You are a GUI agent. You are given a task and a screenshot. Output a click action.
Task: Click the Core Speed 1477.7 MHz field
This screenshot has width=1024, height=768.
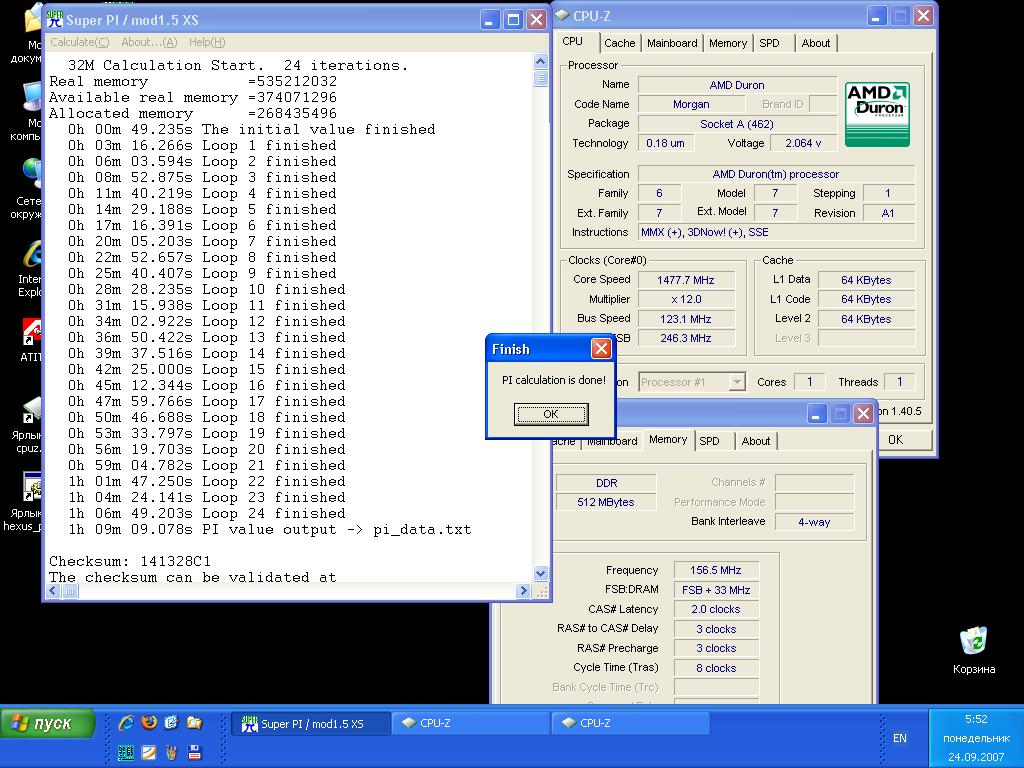686,280
